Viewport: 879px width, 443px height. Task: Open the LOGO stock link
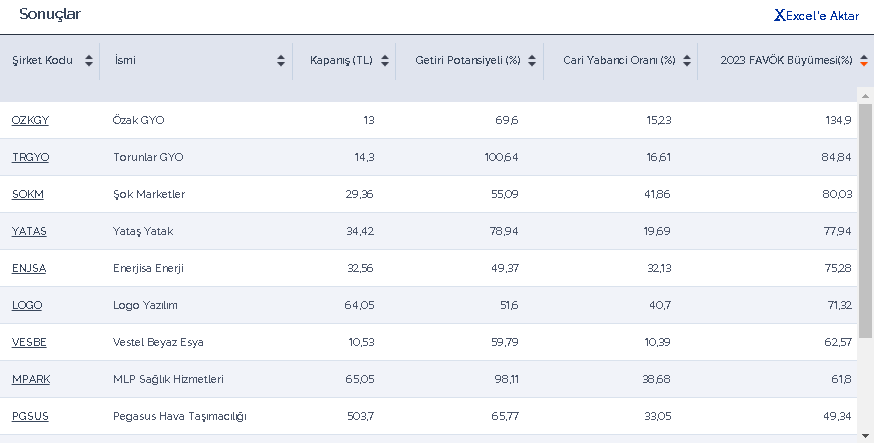27,305
